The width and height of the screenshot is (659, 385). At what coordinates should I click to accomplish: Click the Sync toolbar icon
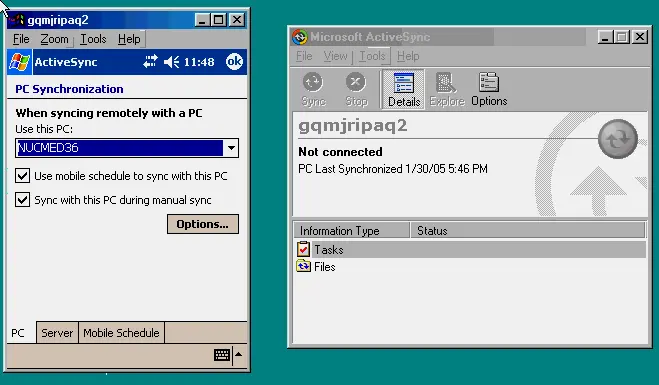314,90
